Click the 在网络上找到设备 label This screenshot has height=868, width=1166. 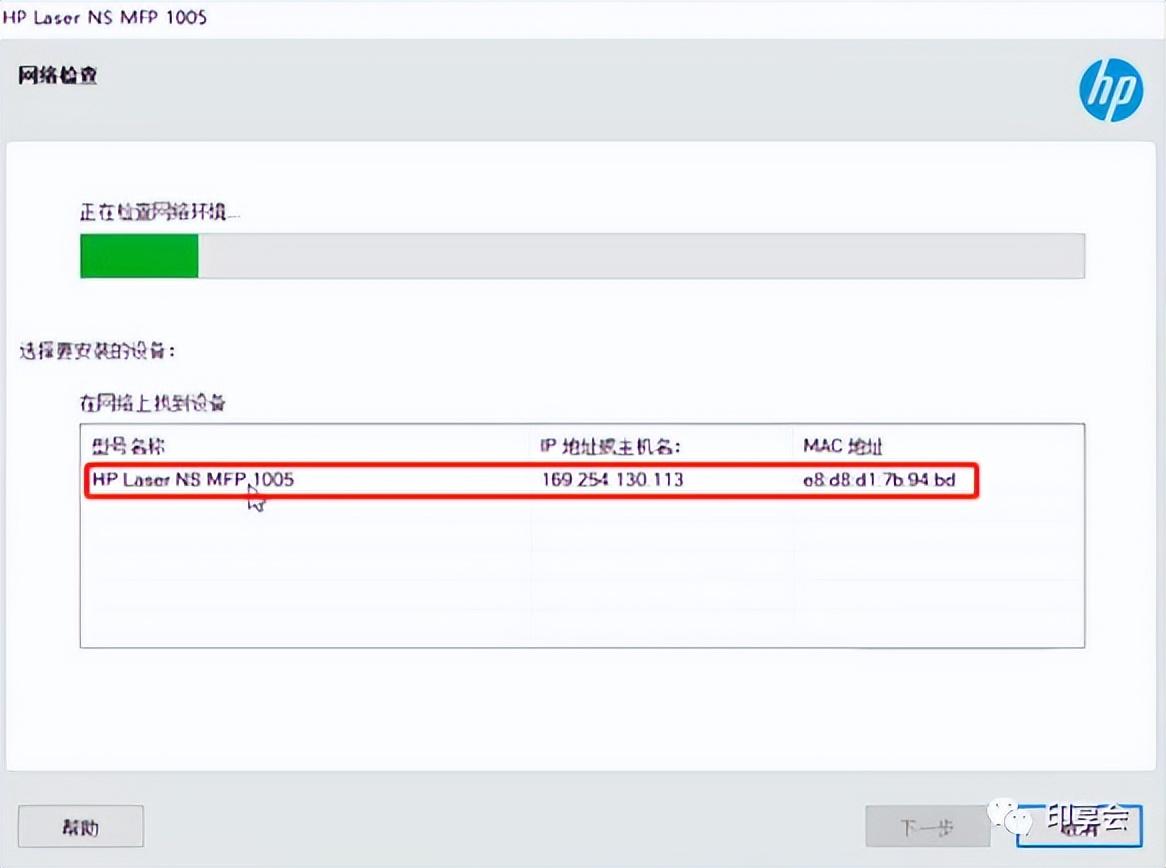click(x=152, y=403)
